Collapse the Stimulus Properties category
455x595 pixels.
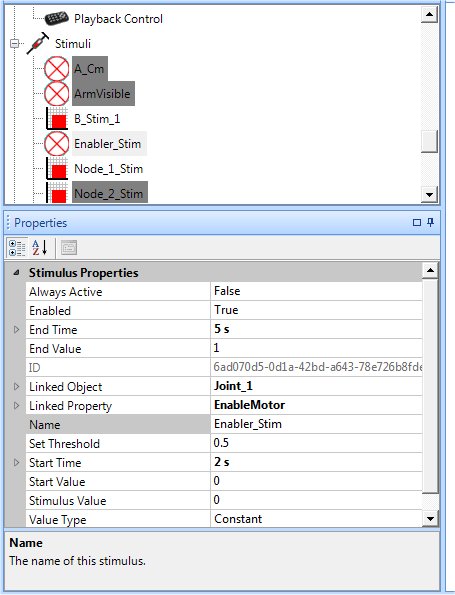(x=16, y=272)
